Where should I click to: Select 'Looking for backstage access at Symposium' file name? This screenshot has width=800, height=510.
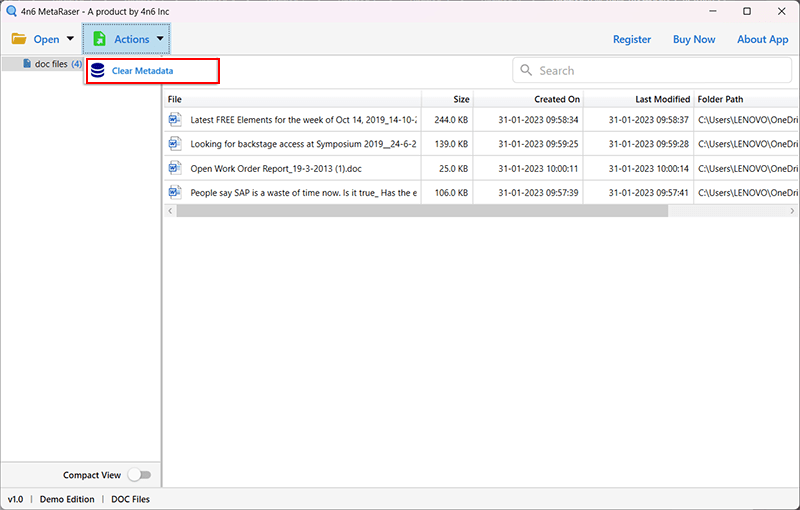pyautogui.click(x=303, y=144)
